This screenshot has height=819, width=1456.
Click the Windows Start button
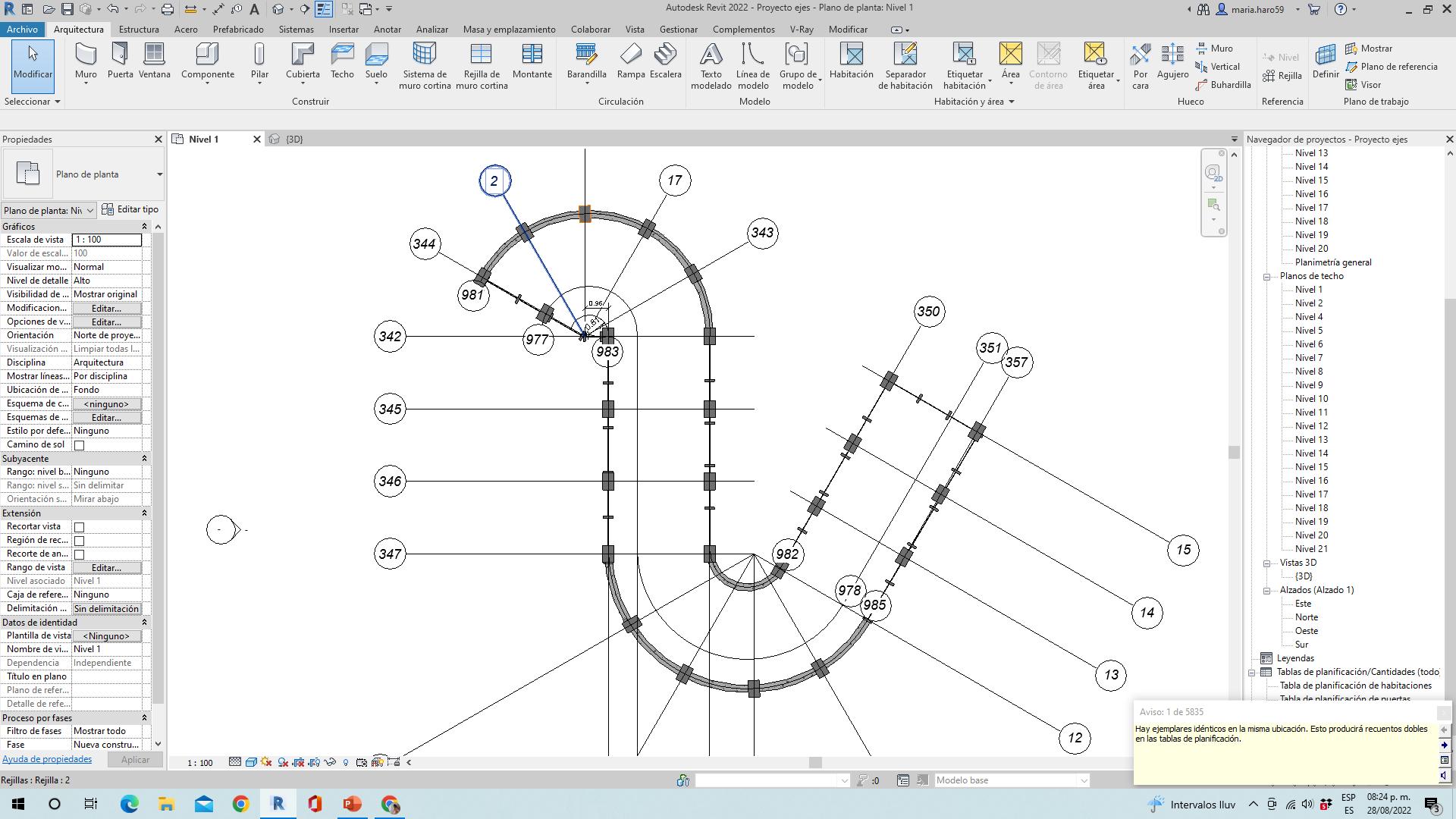pyautogui.click(x=18, y=804)
